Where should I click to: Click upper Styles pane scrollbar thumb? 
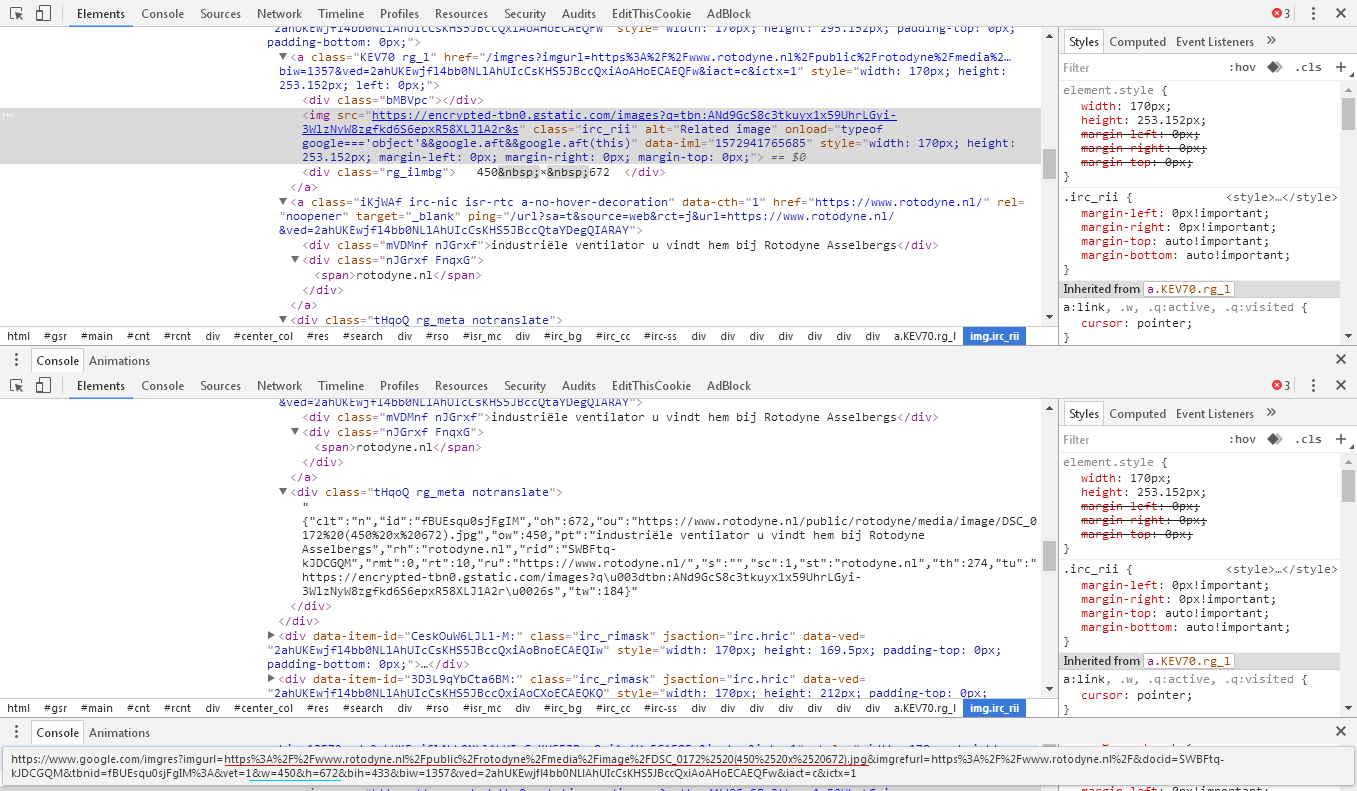point(1348,113)
